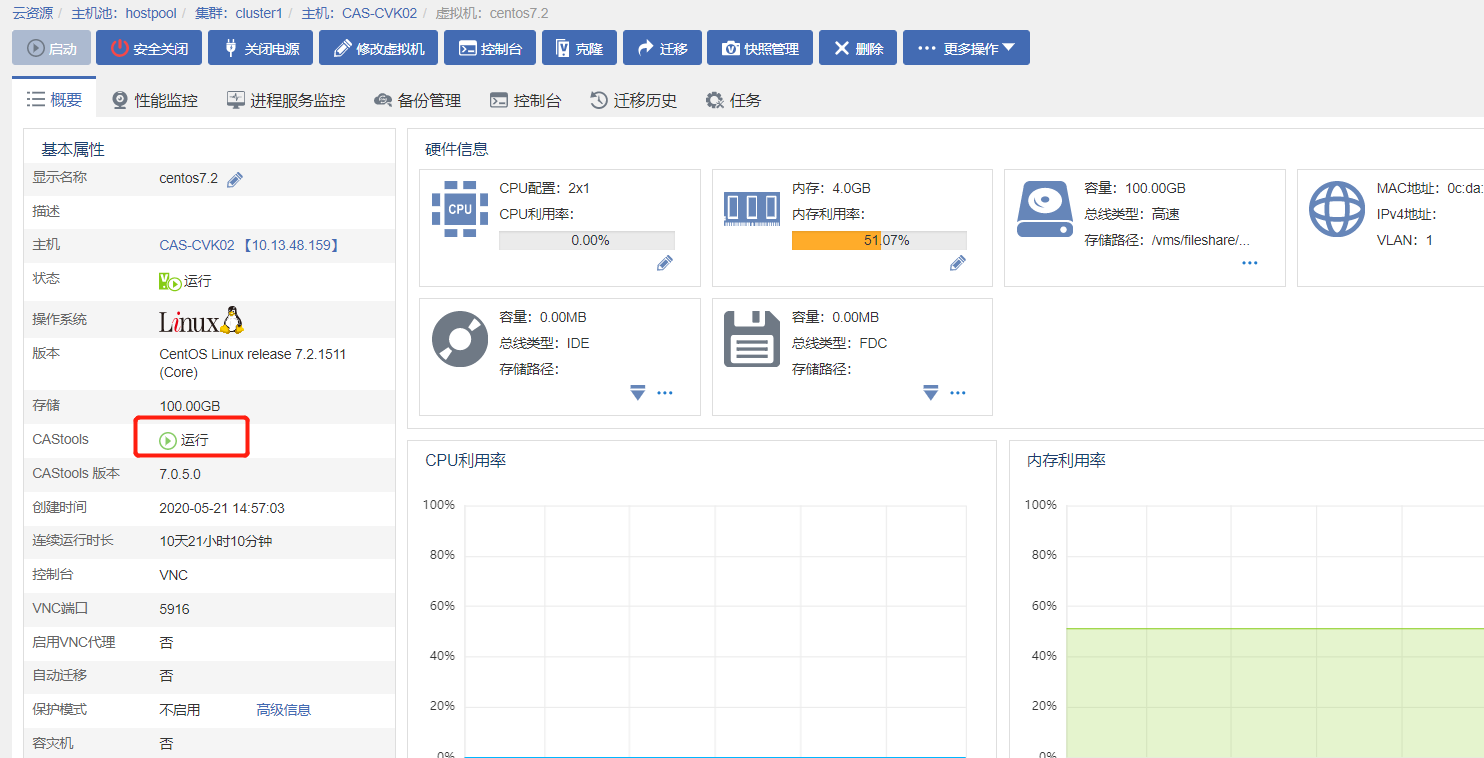Click the VNC port value 5916
This screenshot has width=1484, height=758.
pyautogui.click(x=174, y=609)
